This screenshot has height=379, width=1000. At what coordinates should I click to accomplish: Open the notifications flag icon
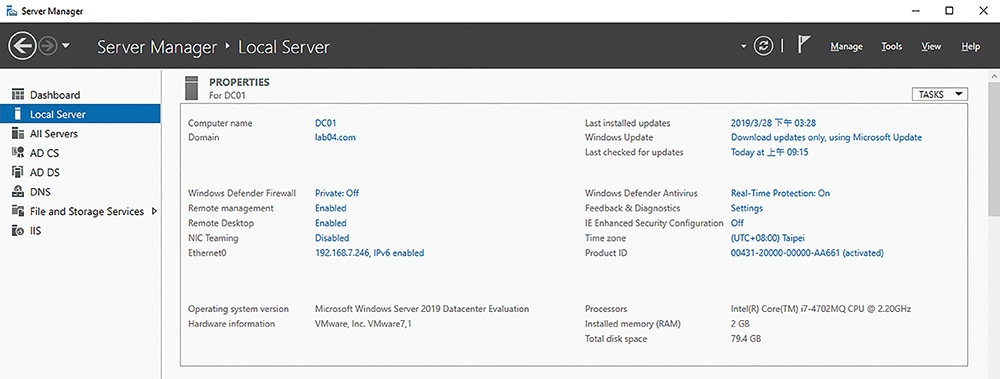pos(804,45)
